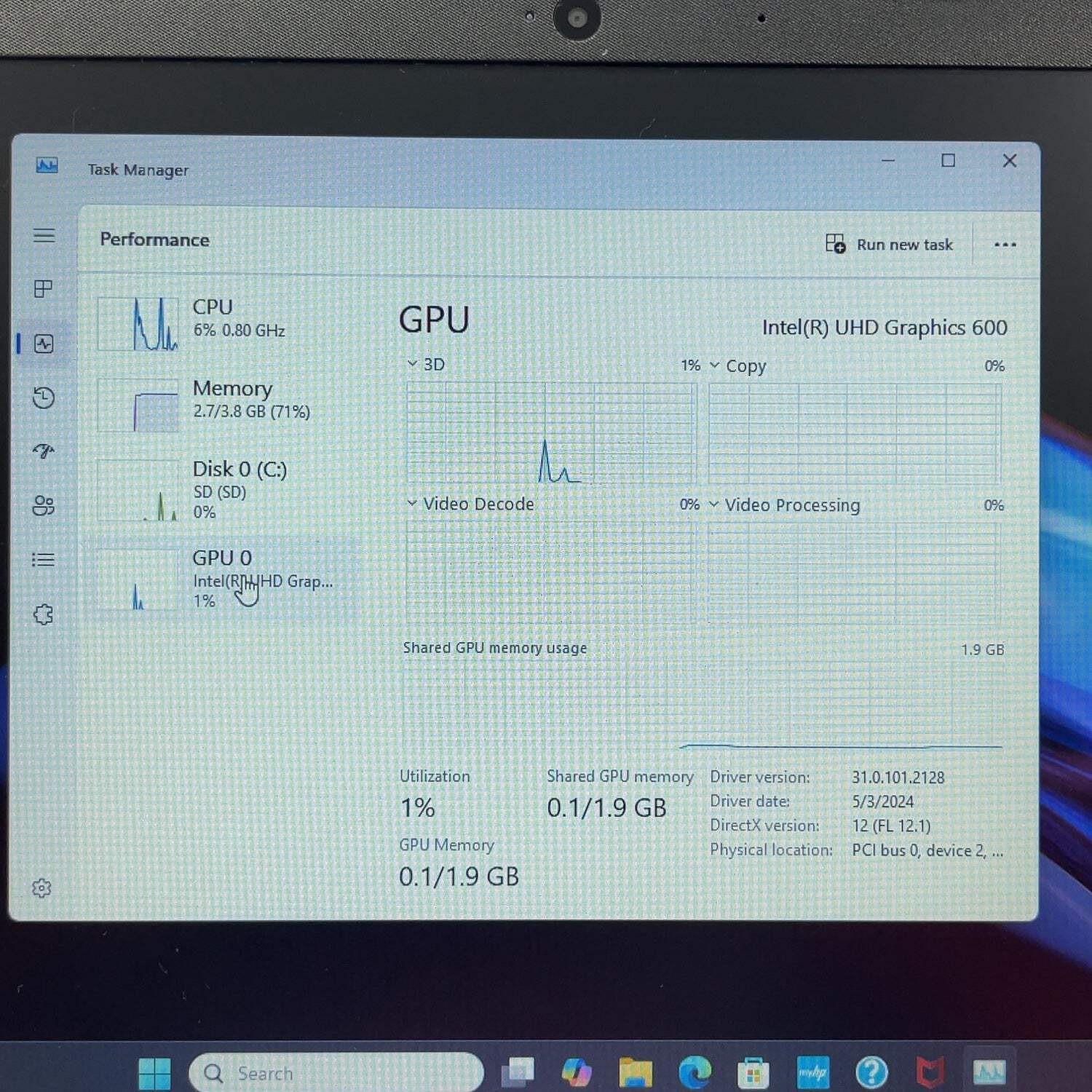Maximize the Task Manager window
This screenshot has height=1092, width=1092.
948,160
